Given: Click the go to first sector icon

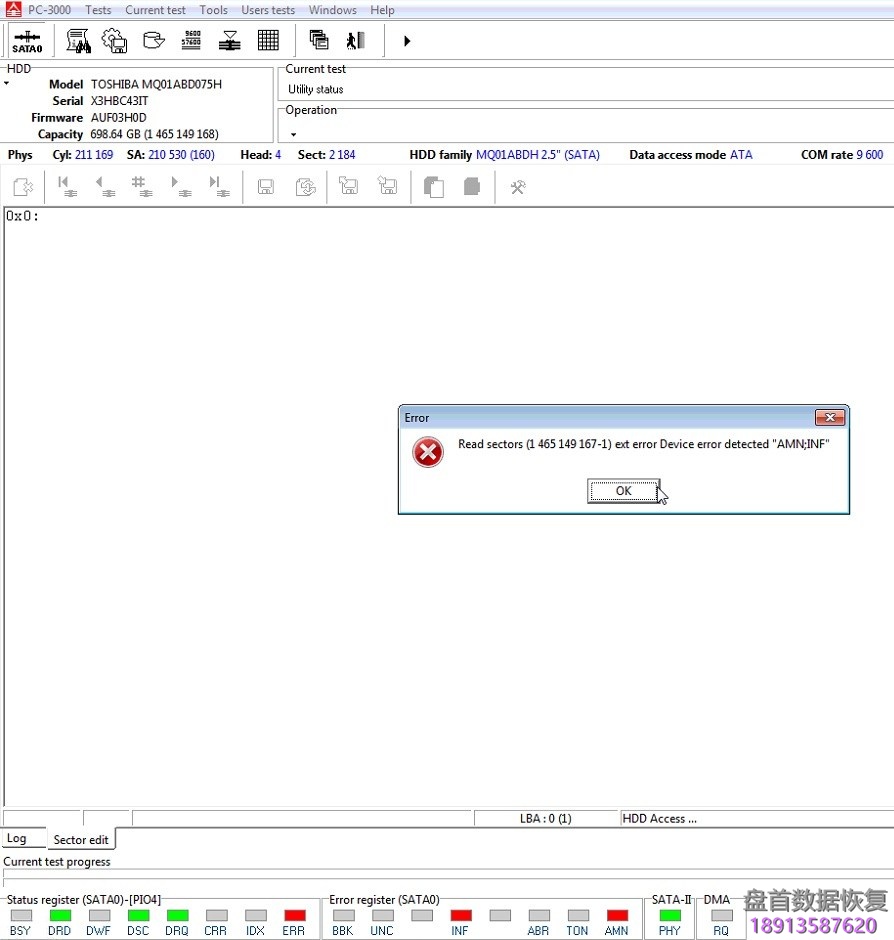Looking at the screenshot, I should (65, 187).
